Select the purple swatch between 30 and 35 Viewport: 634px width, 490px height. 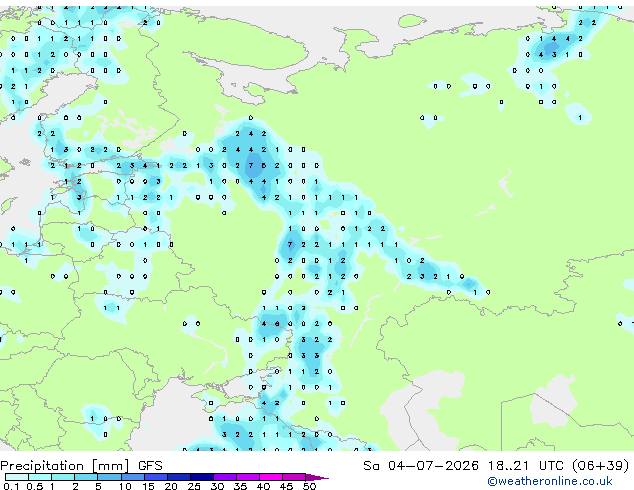[x=225, y=477]
